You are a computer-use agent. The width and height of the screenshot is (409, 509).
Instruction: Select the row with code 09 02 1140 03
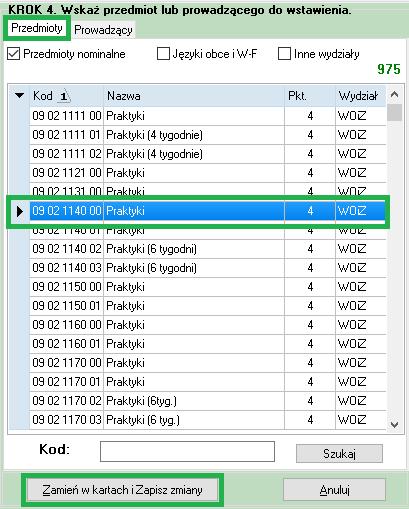[x=208, y=268]
